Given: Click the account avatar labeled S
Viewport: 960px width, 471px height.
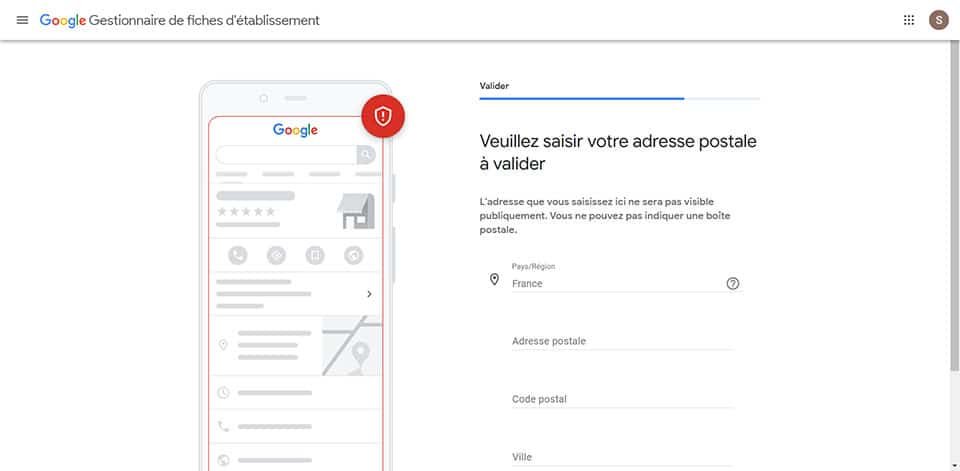Looking at the screenshot, I should pyautogui.click(x=938, y=20).
